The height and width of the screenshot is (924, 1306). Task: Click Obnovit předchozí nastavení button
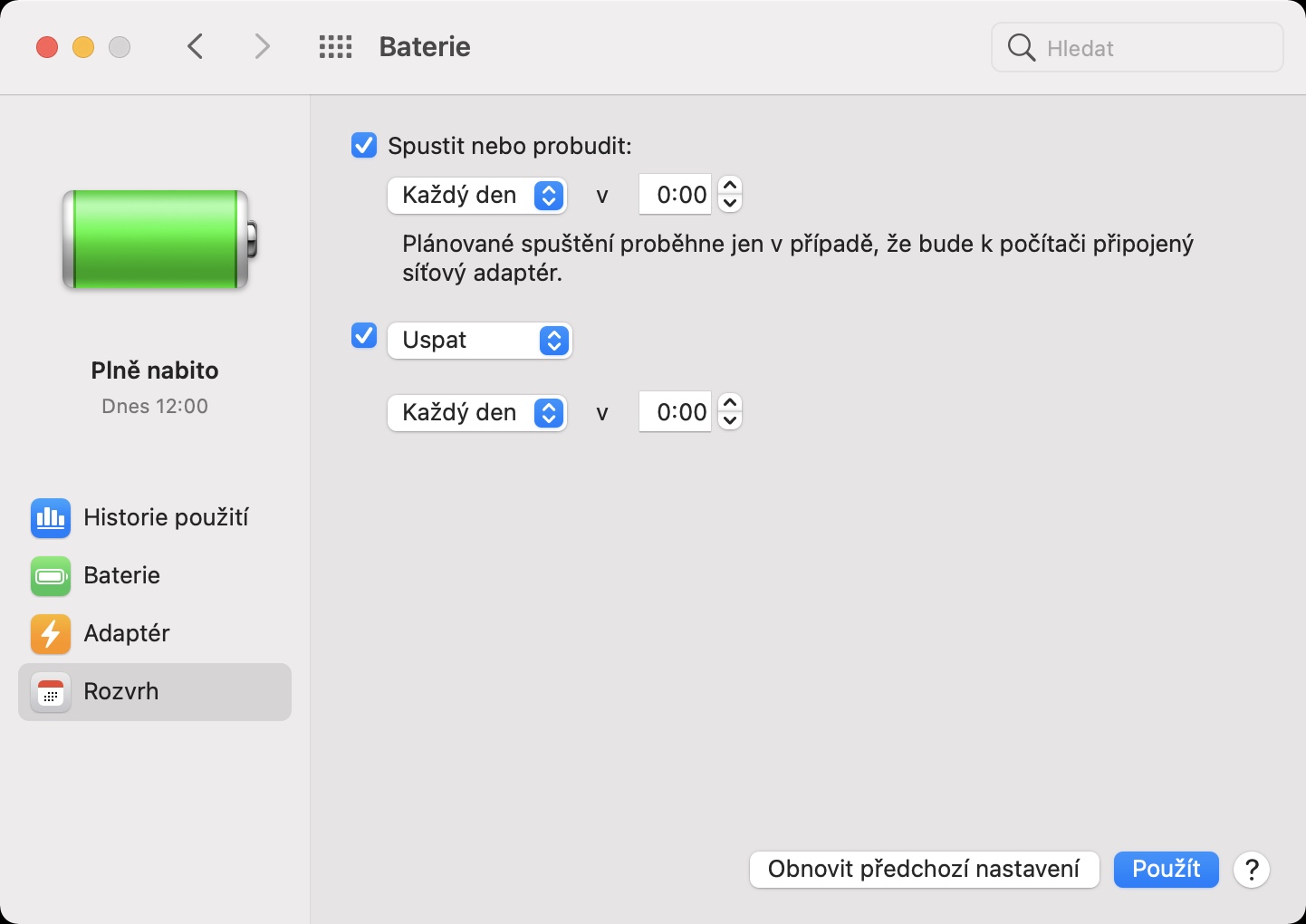pos(924,870)
